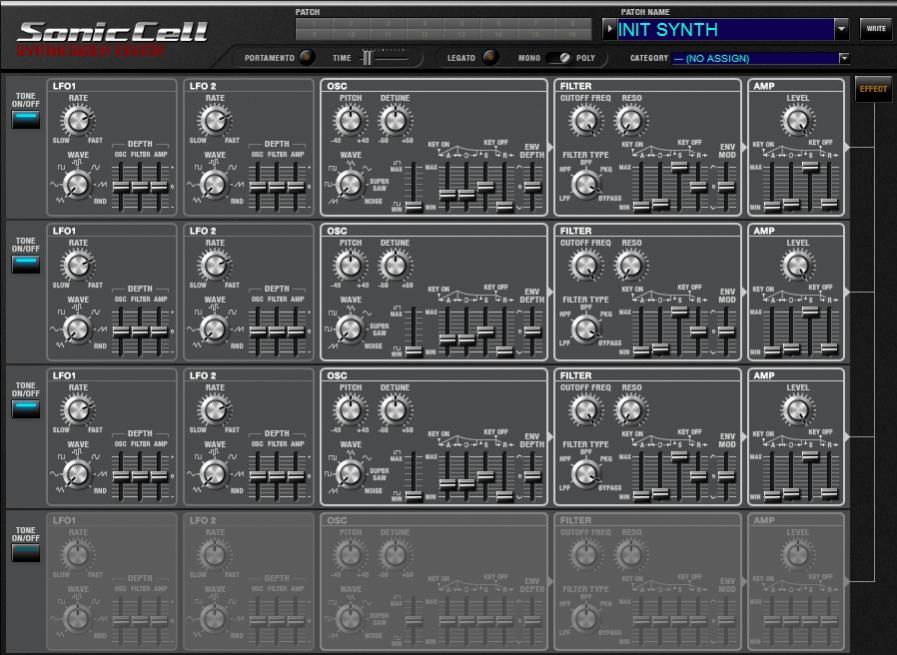The image size is (897, 655).
Task: Open the patch name dropdown arrow
Action: 841,29
